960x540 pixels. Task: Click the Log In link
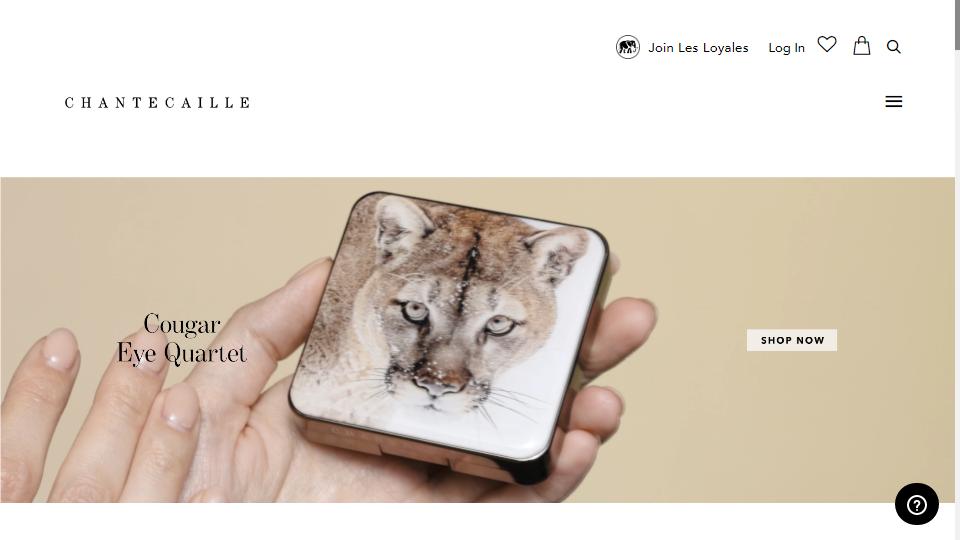pos(786,48)
